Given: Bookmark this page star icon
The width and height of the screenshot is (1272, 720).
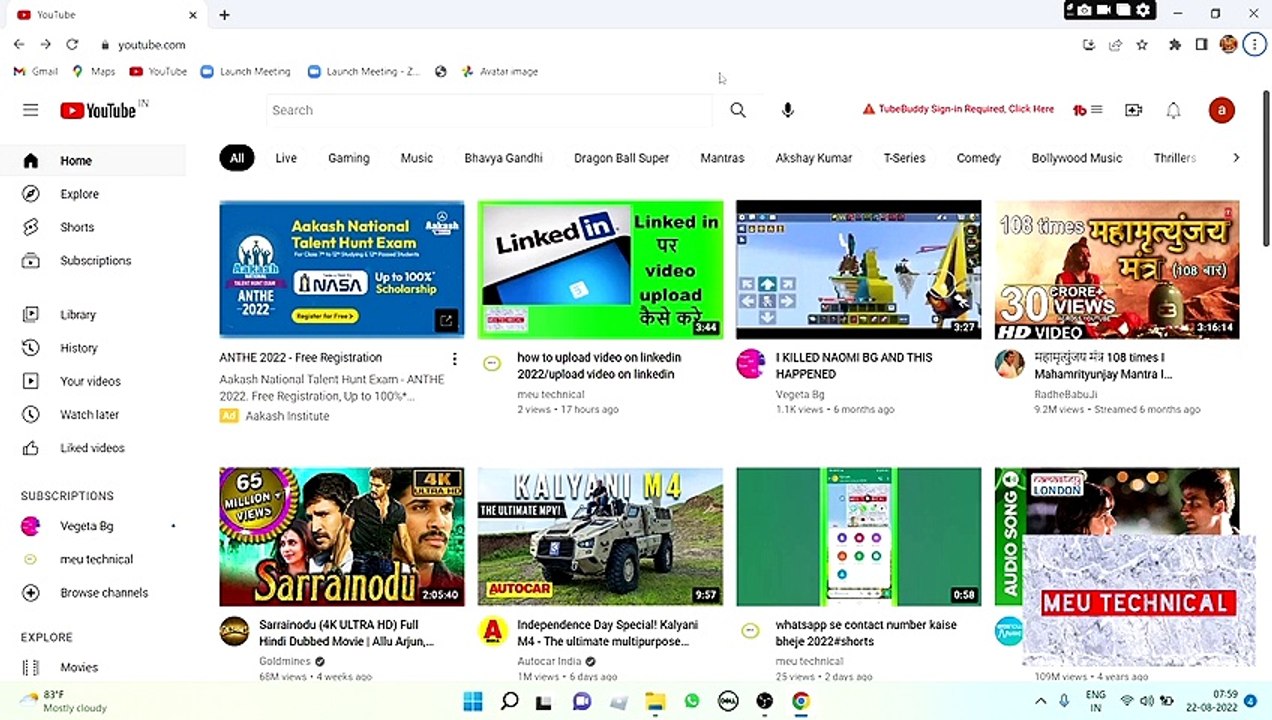Looking at the screenshot, I should (1142, 44).
